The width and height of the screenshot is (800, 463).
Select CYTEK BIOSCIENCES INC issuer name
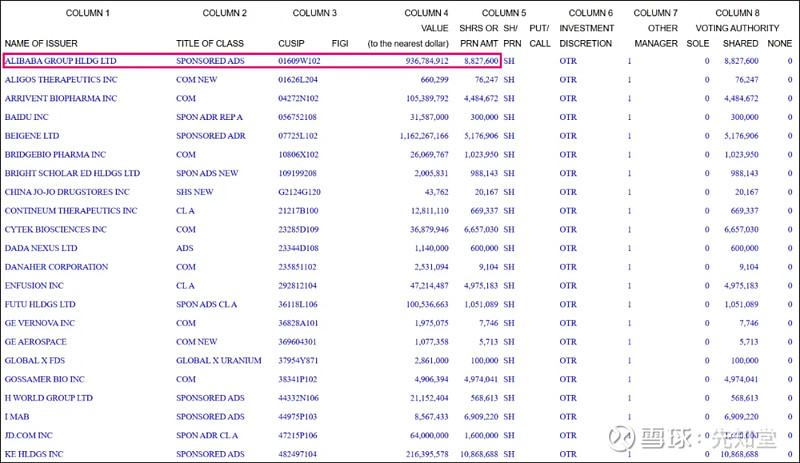(56, 229)
